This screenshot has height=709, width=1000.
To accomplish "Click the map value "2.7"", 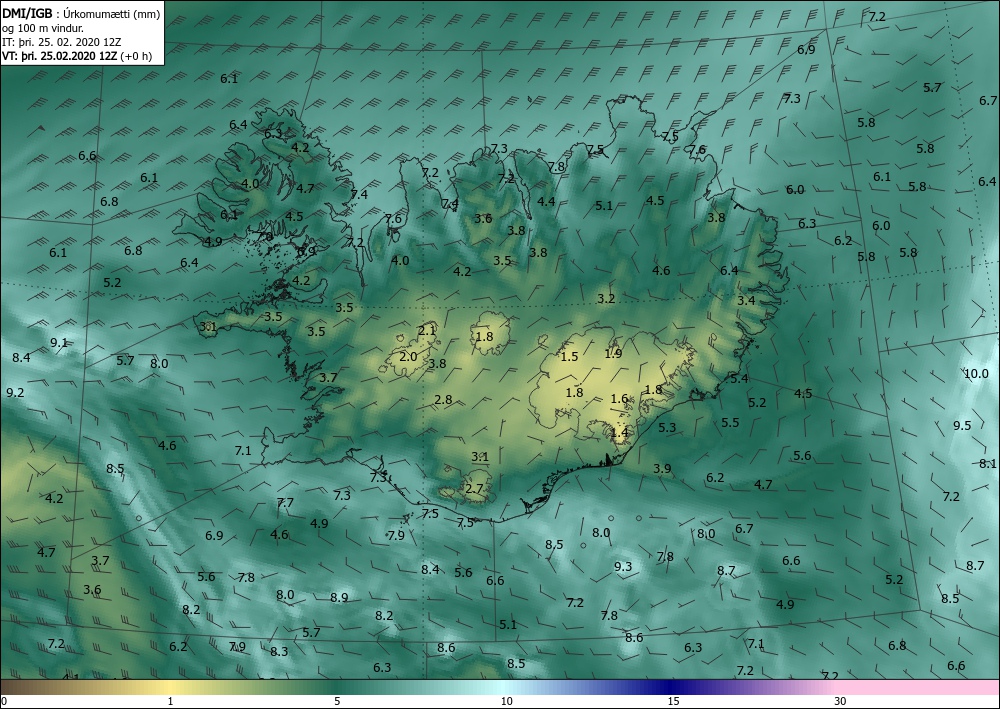I will [x=474, y=489].
